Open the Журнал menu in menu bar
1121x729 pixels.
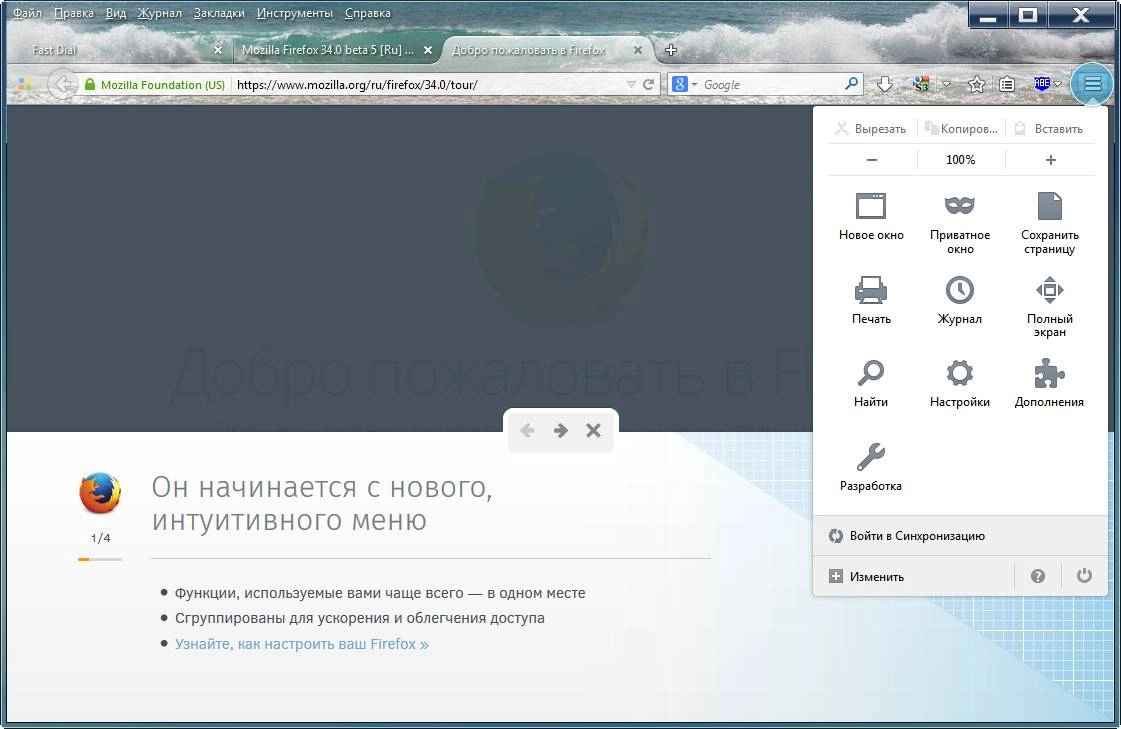159,13
